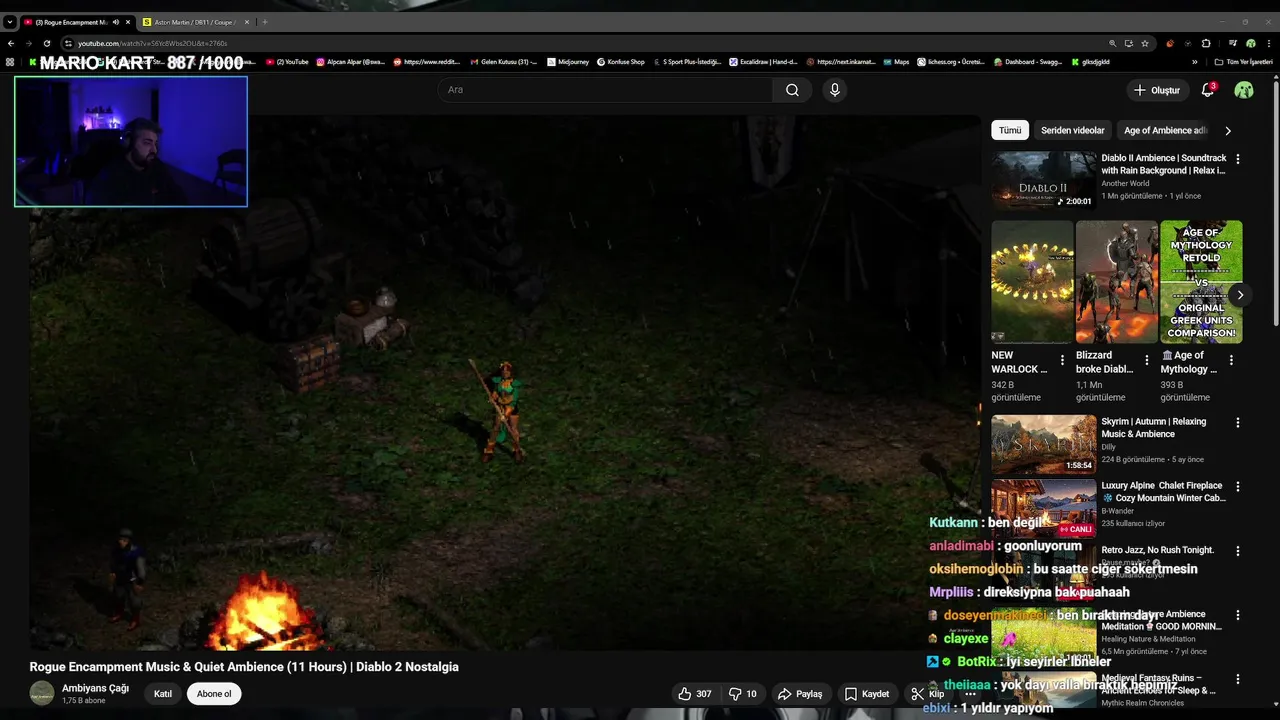This screenshot has width=1280, height=720.
Task: Open Luxury Alpine Chalet Fireplace title
Action: pyautogui.click(x=1164, y=492)
